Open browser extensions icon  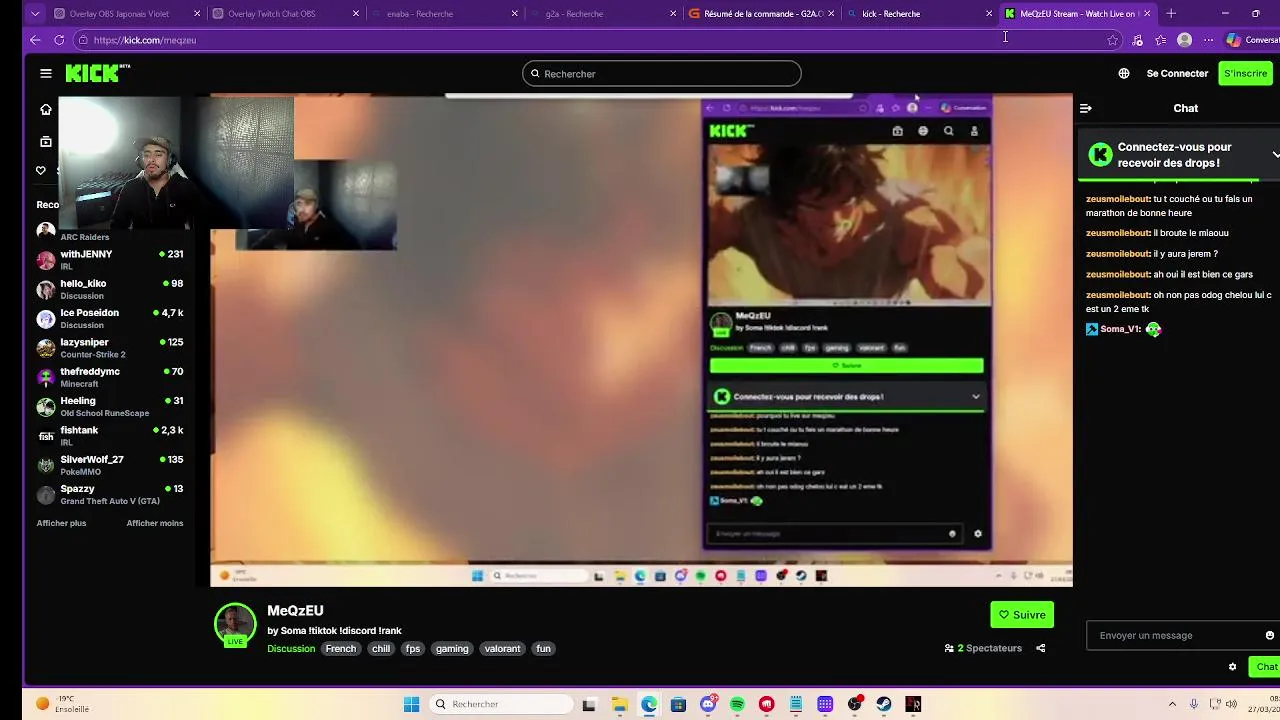1138,40
